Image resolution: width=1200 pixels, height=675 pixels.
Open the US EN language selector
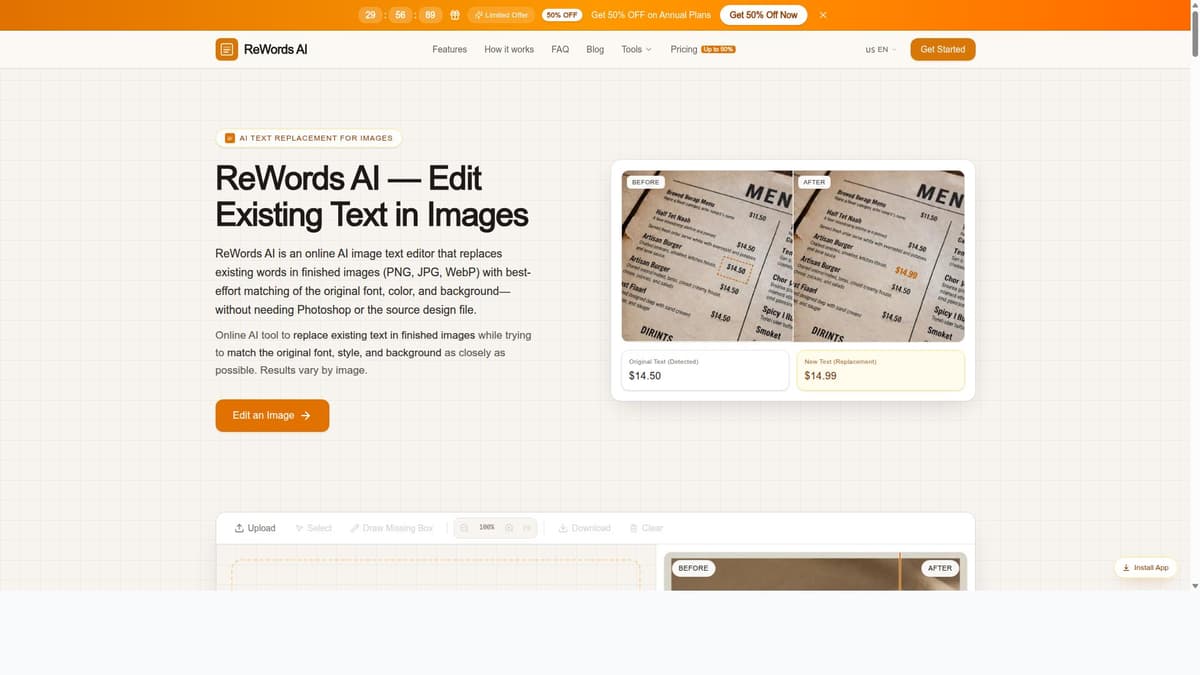pos(881,49)
